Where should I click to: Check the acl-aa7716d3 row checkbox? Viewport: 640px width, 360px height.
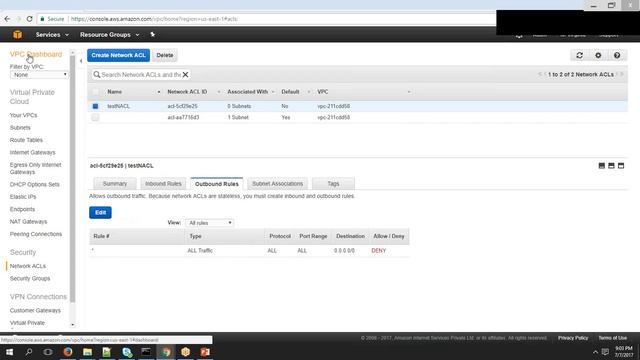click(95, 118)
